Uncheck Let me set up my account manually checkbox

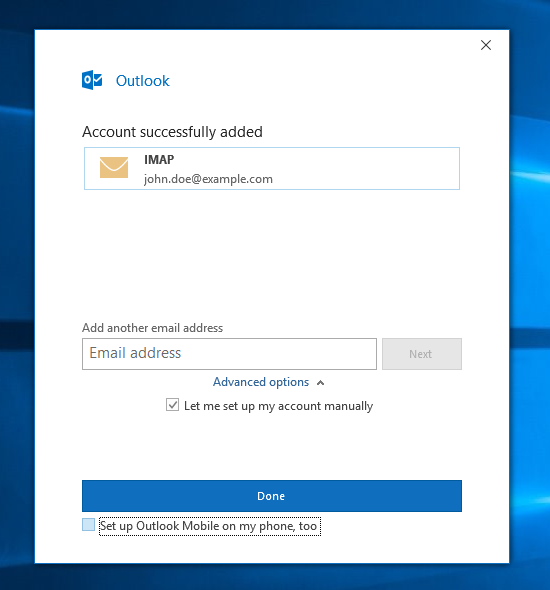click(x=172, y=405)
